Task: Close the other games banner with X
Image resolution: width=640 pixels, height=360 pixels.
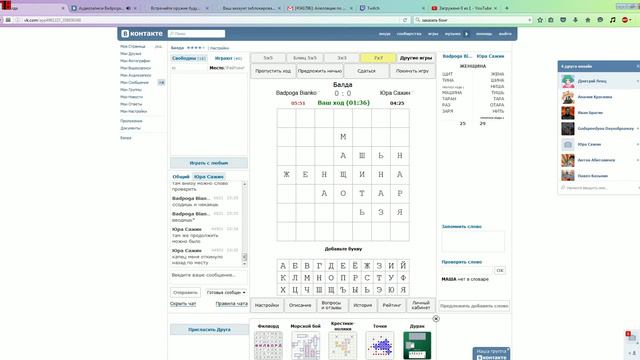Action: point(436,319)
